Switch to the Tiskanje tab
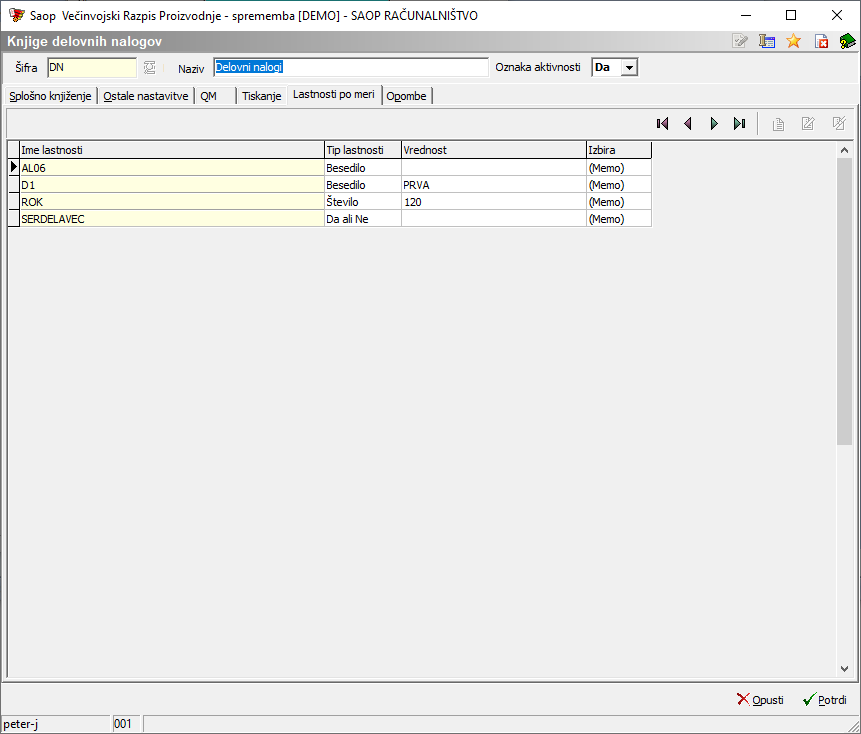 click(261, 96)
